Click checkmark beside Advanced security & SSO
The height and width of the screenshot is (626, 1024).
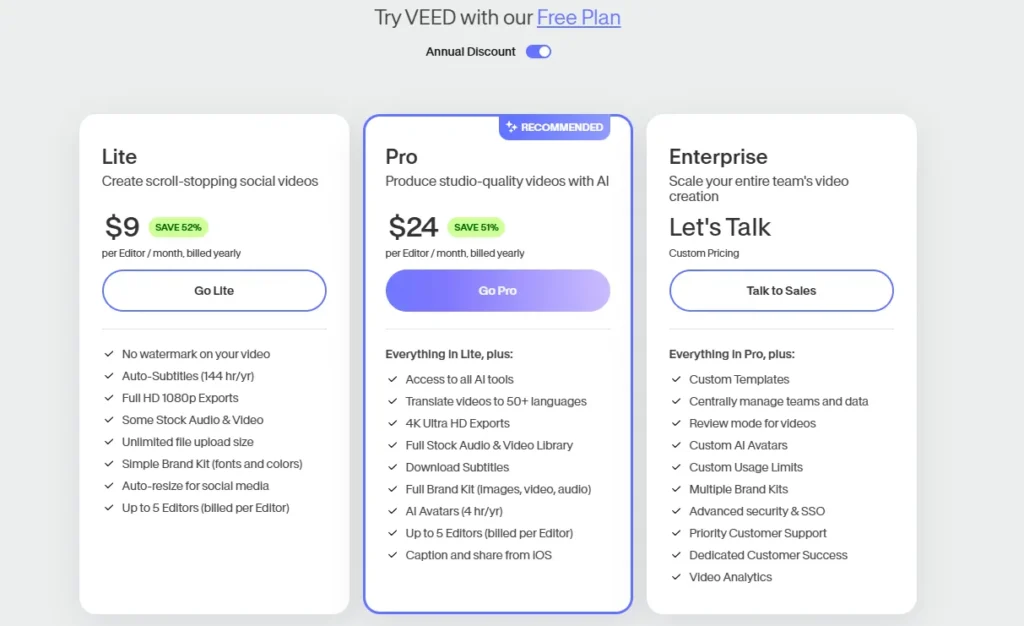pyautogui.click(x=677, y=511)
